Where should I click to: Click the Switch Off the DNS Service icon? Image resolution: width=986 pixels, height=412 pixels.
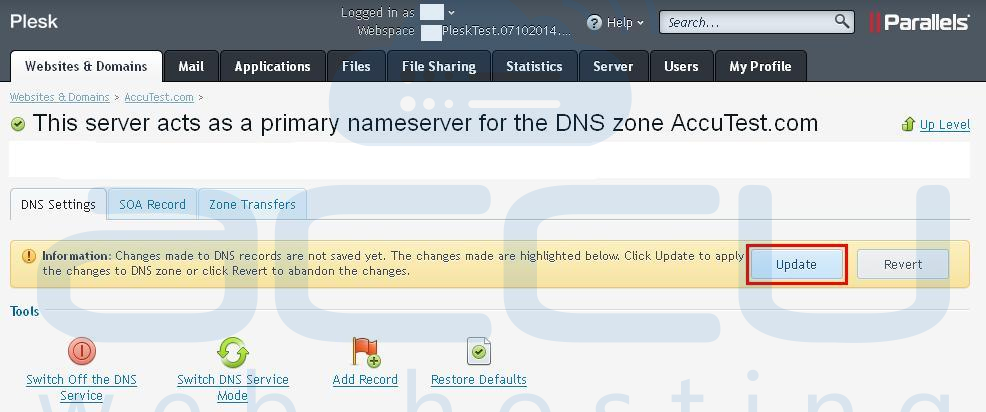[81, 351]
